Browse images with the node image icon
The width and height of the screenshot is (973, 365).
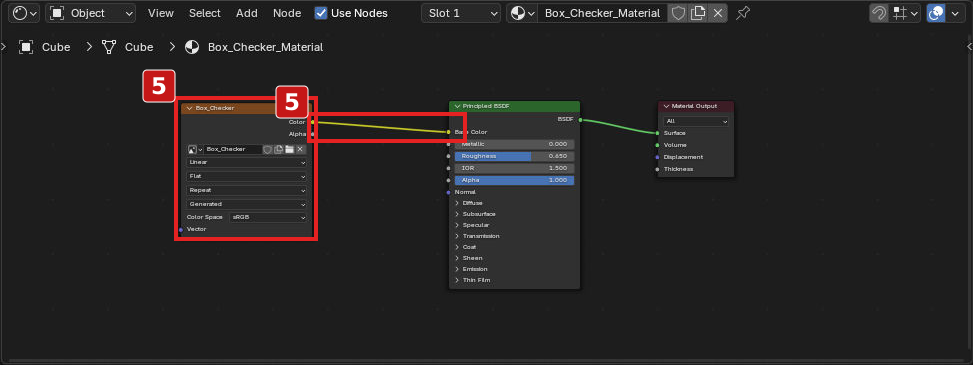pos(195,150)
